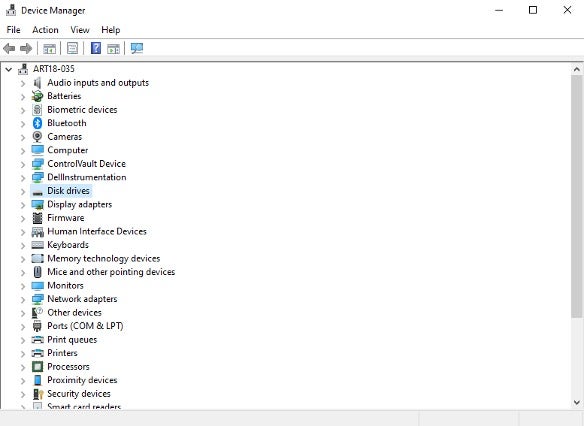Click the Mice pointing devices icon
Viewport: 584px width, 426px height.
tap(37, 272)
